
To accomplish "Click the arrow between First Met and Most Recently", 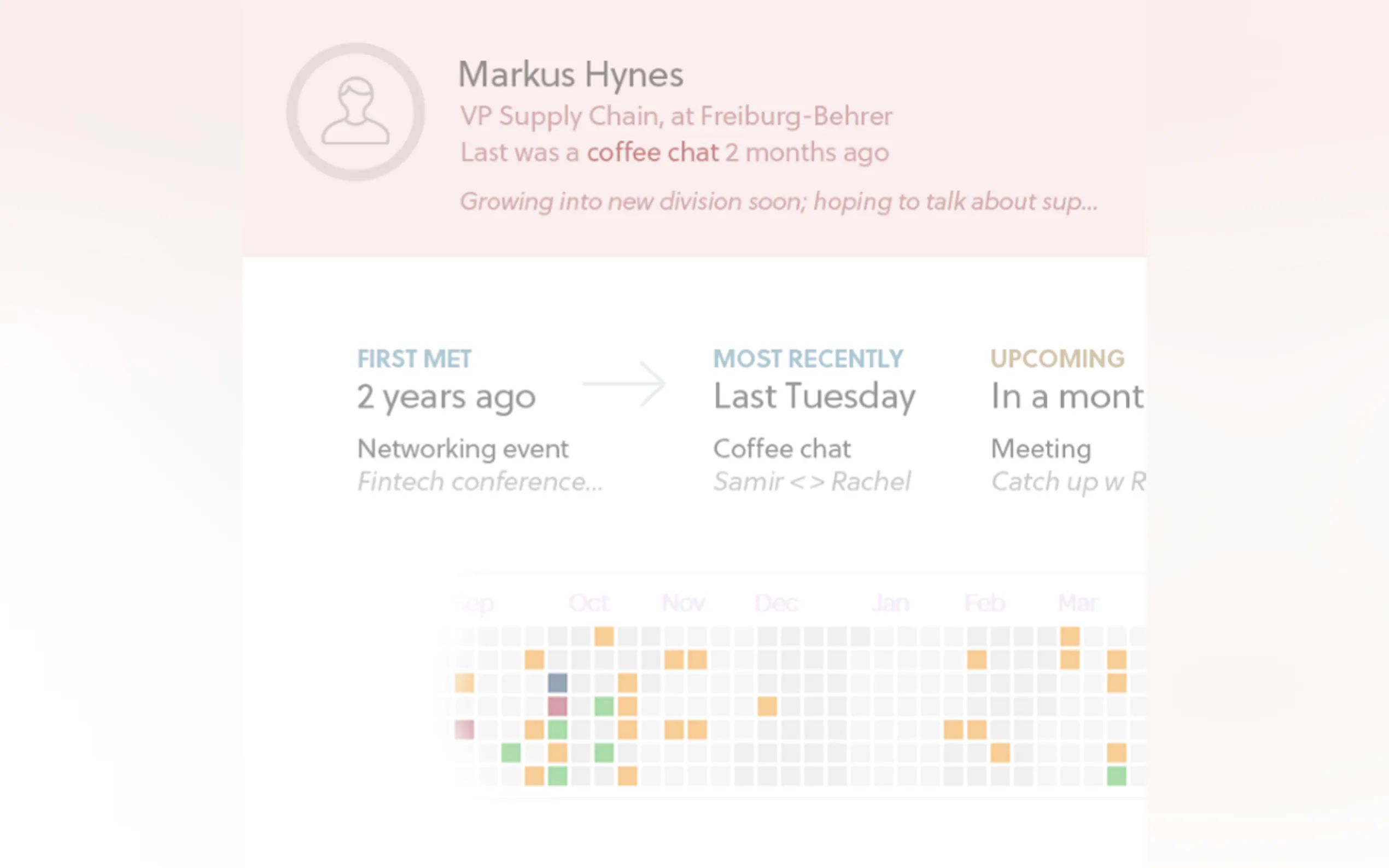I will [624, 384].
